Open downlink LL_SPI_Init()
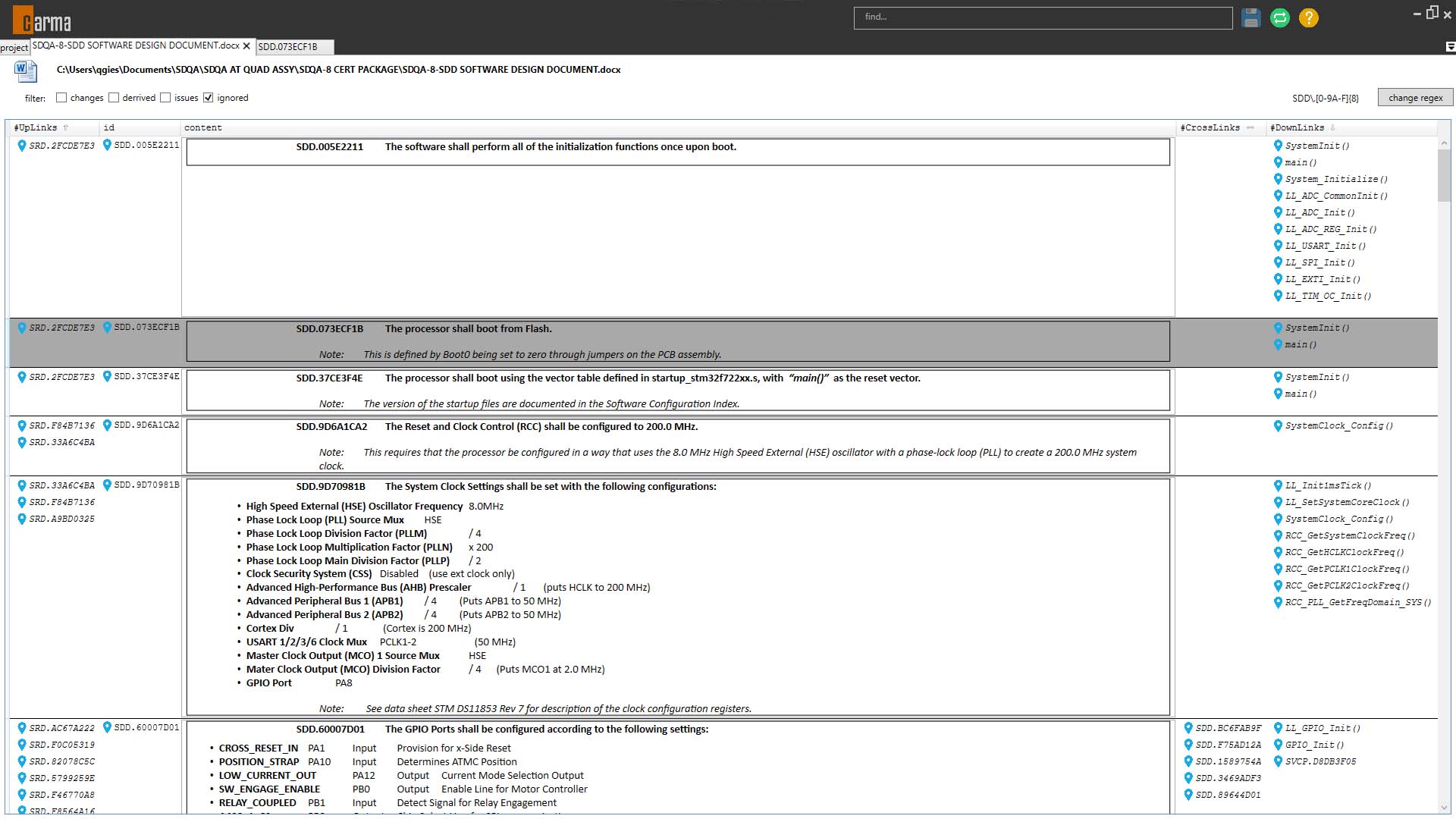The image size is (1456, 819). [1319, 262]
